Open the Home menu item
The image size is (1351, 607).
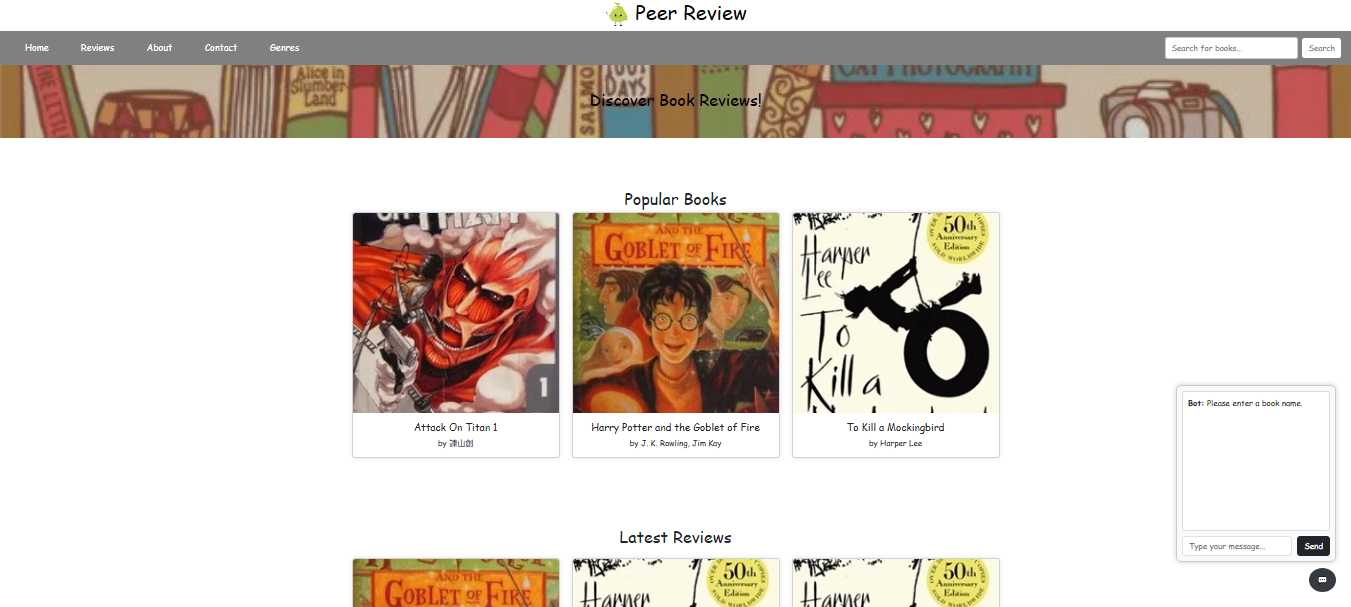(37, 48)
